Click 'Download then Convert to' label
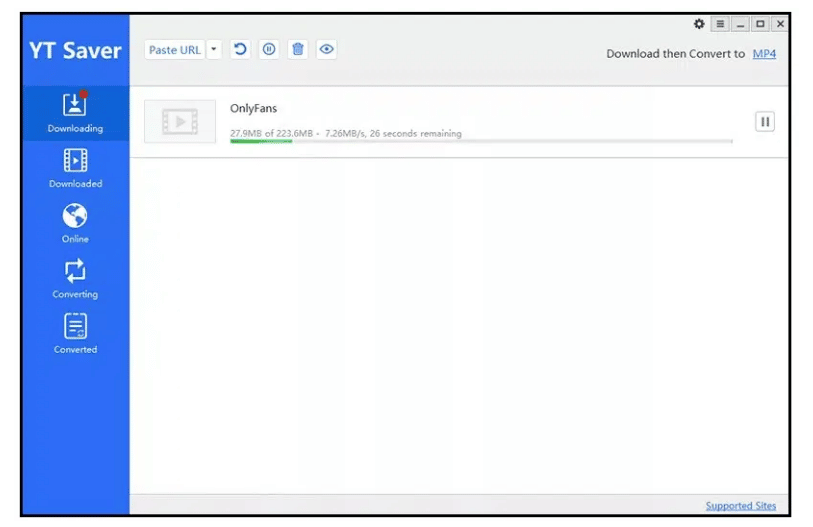 point(676,53)
